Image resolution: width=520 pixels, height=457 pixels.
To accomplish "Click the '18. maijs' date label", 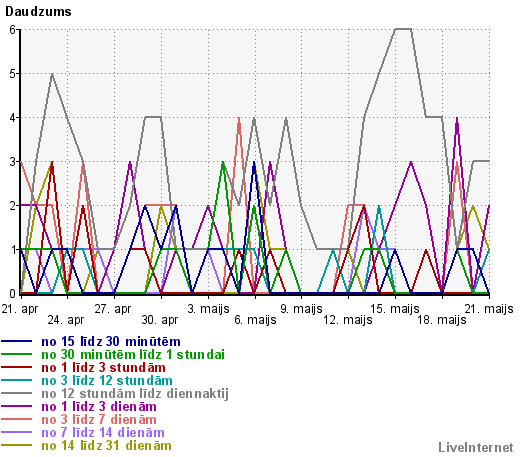I will [442, 320].
